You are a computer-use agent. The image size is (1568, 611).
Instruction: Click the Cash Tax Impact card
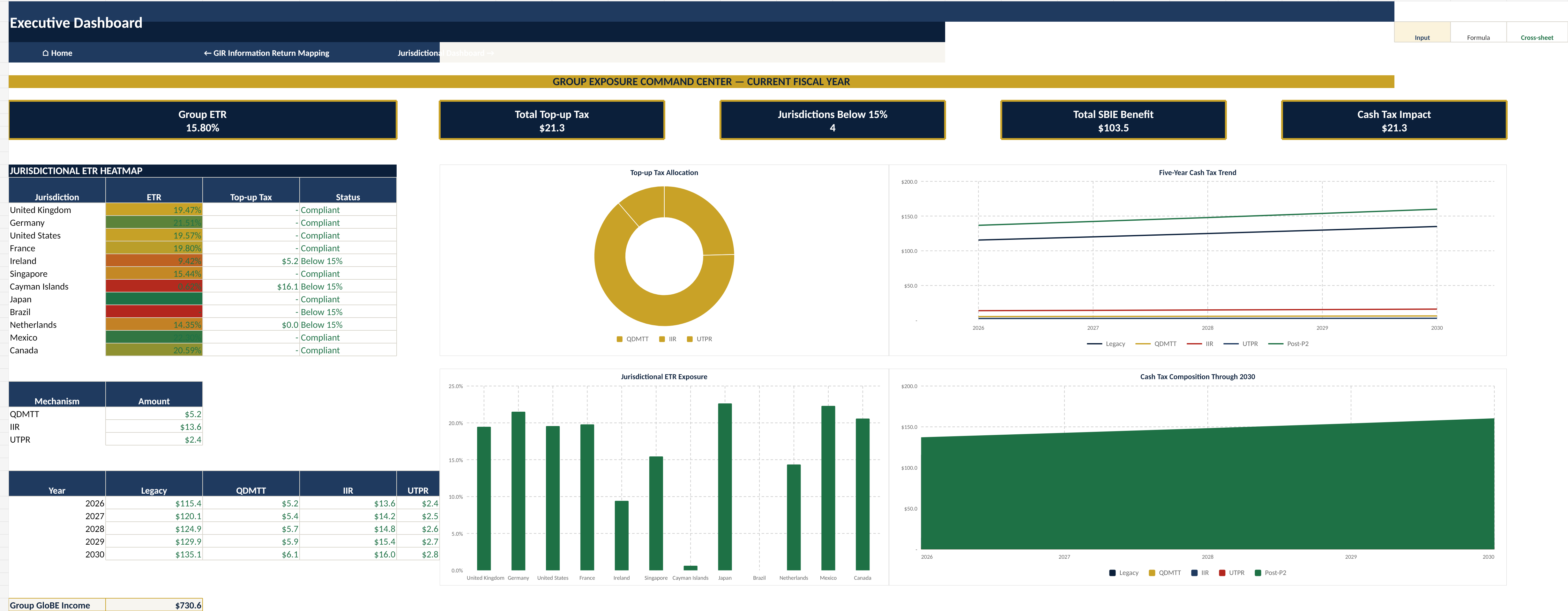coord(1394,121)
